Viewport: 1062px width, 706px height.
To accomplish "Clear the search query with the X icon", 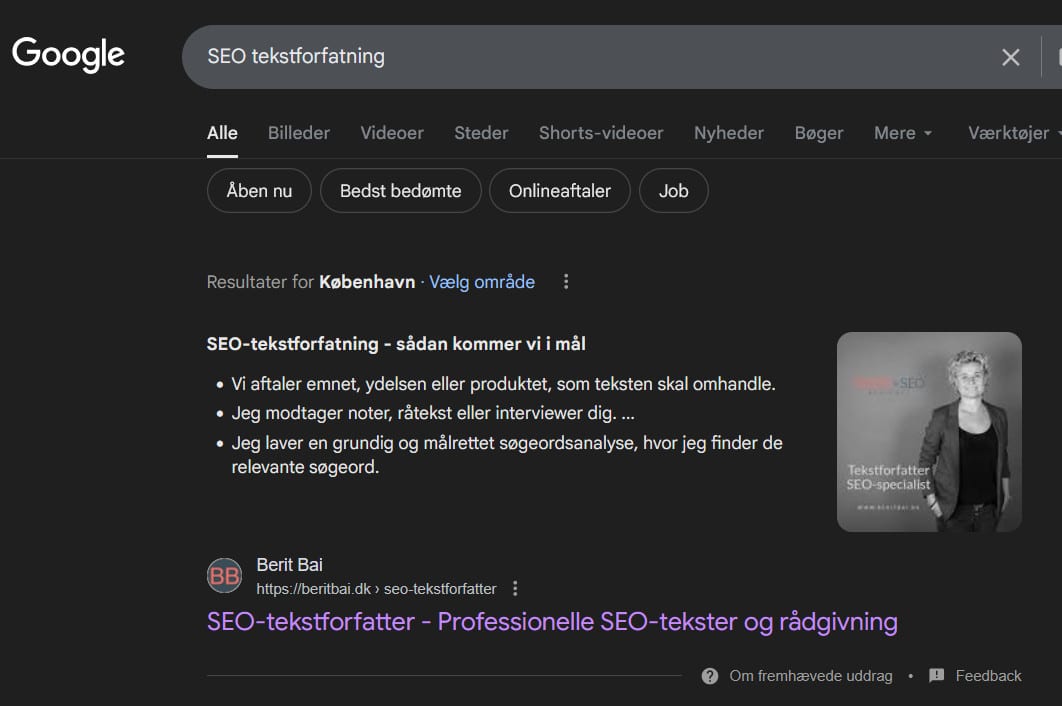I will click(1011, 58).
